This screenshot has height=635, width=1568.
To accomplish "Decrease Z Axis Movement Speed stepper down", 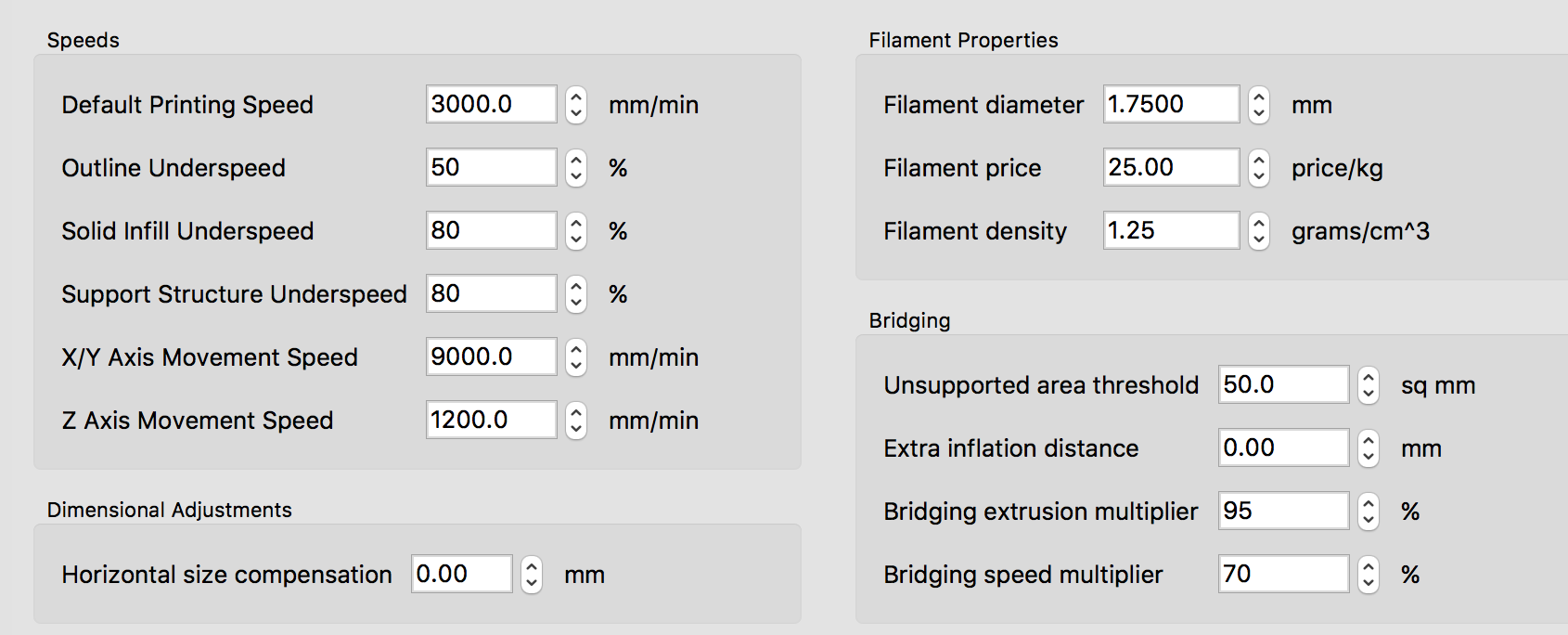I will [576, 429].
